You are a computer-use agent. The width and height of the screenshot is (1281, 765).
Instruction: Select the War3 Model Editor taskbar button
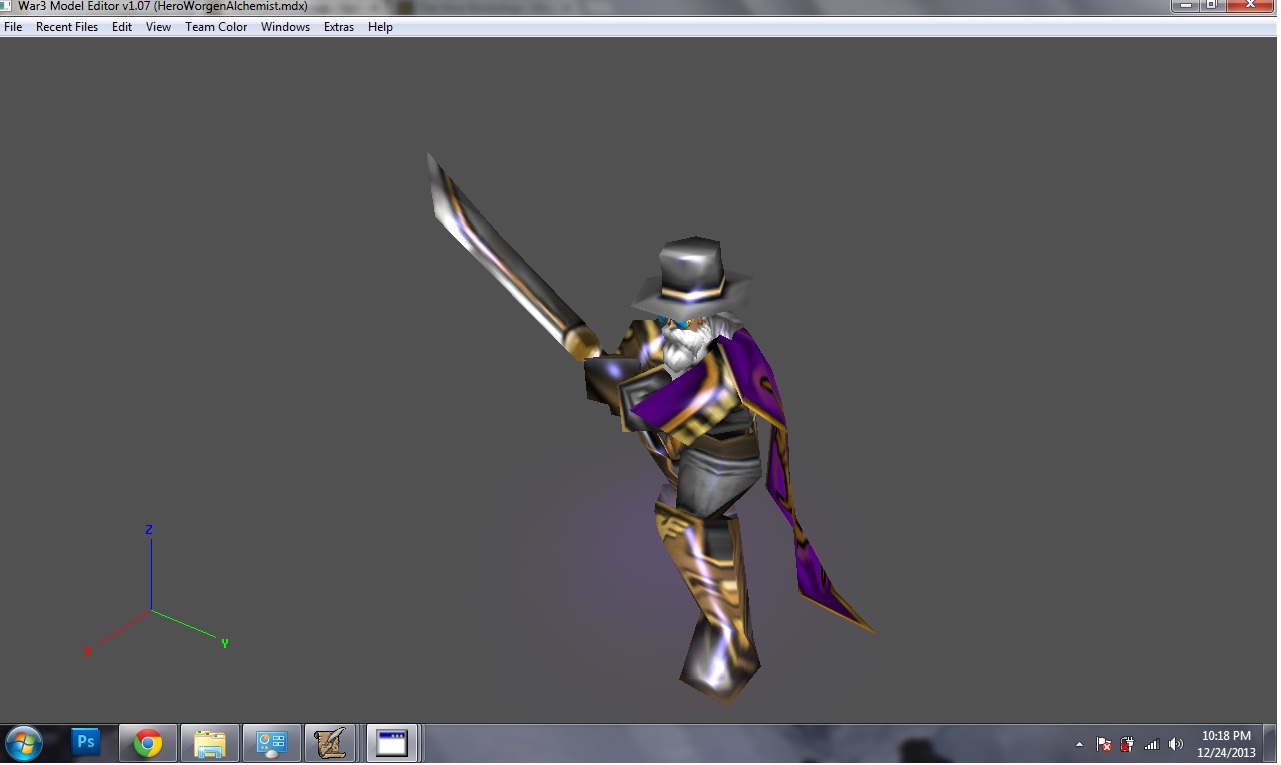click(391, 744)
